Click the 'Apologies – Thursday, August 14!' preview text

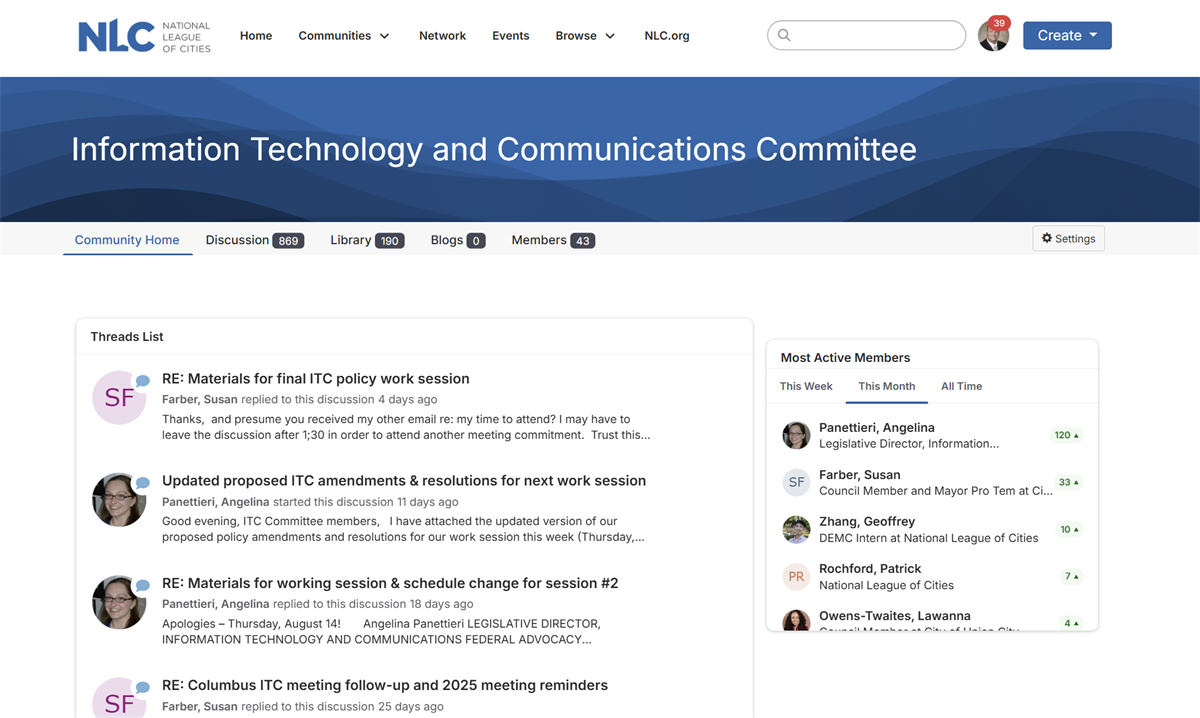pos(381,631)
